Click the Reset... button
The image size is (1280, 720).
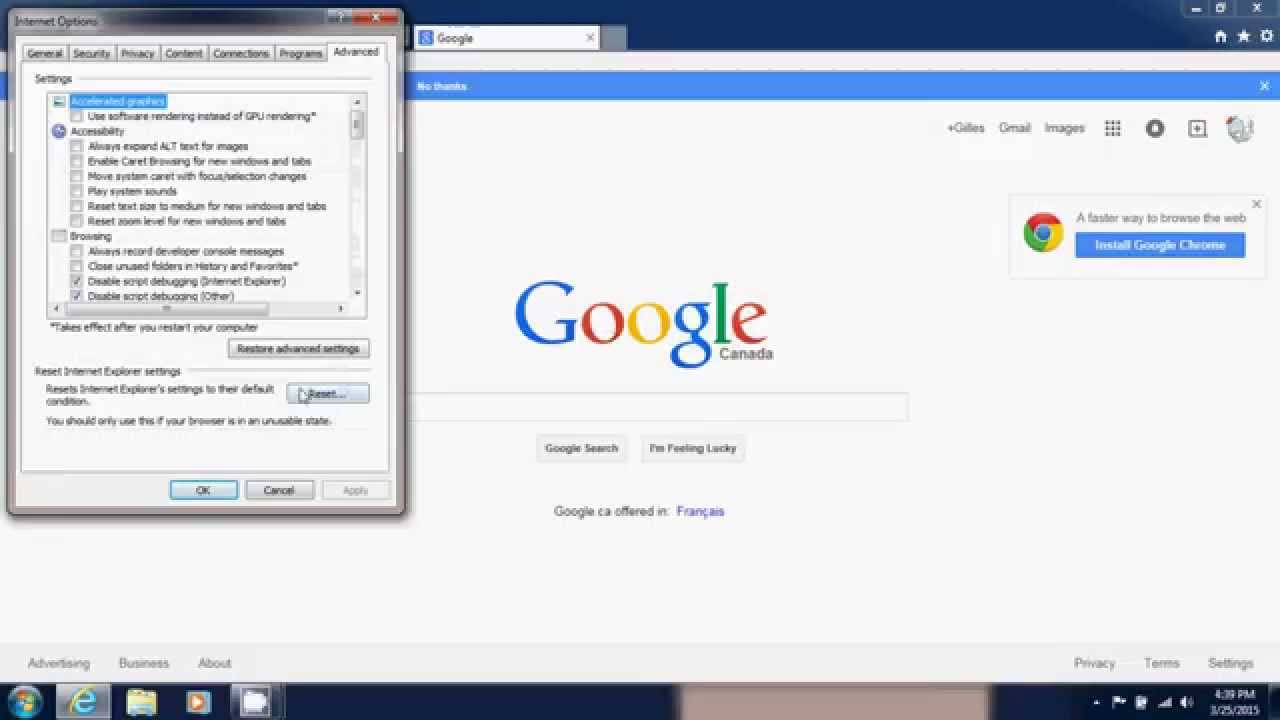click(x=328, y=394)
